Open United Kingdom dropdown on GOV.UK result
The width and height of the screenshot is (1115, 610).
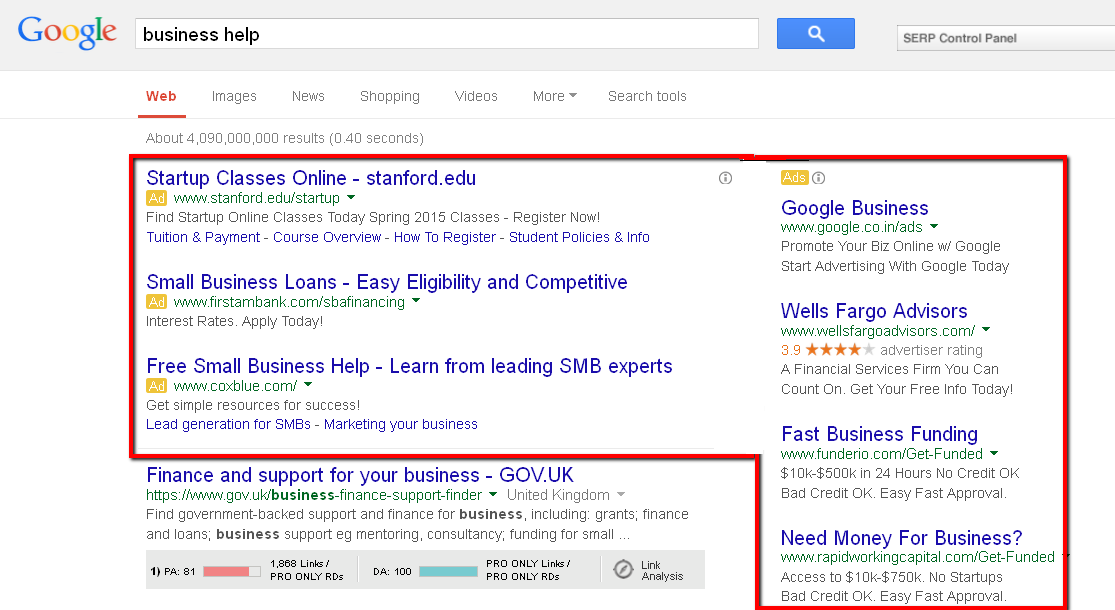click(620, 495)
